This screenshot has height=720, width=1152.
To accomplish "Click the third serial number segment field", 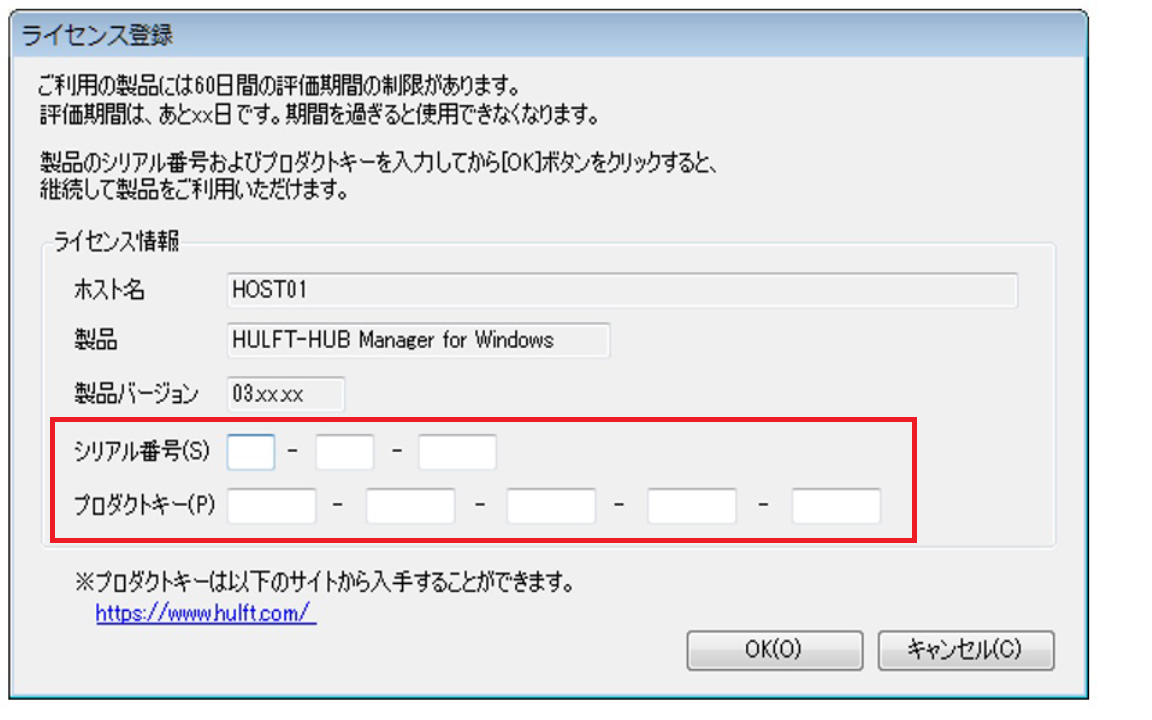I will 456,452.
